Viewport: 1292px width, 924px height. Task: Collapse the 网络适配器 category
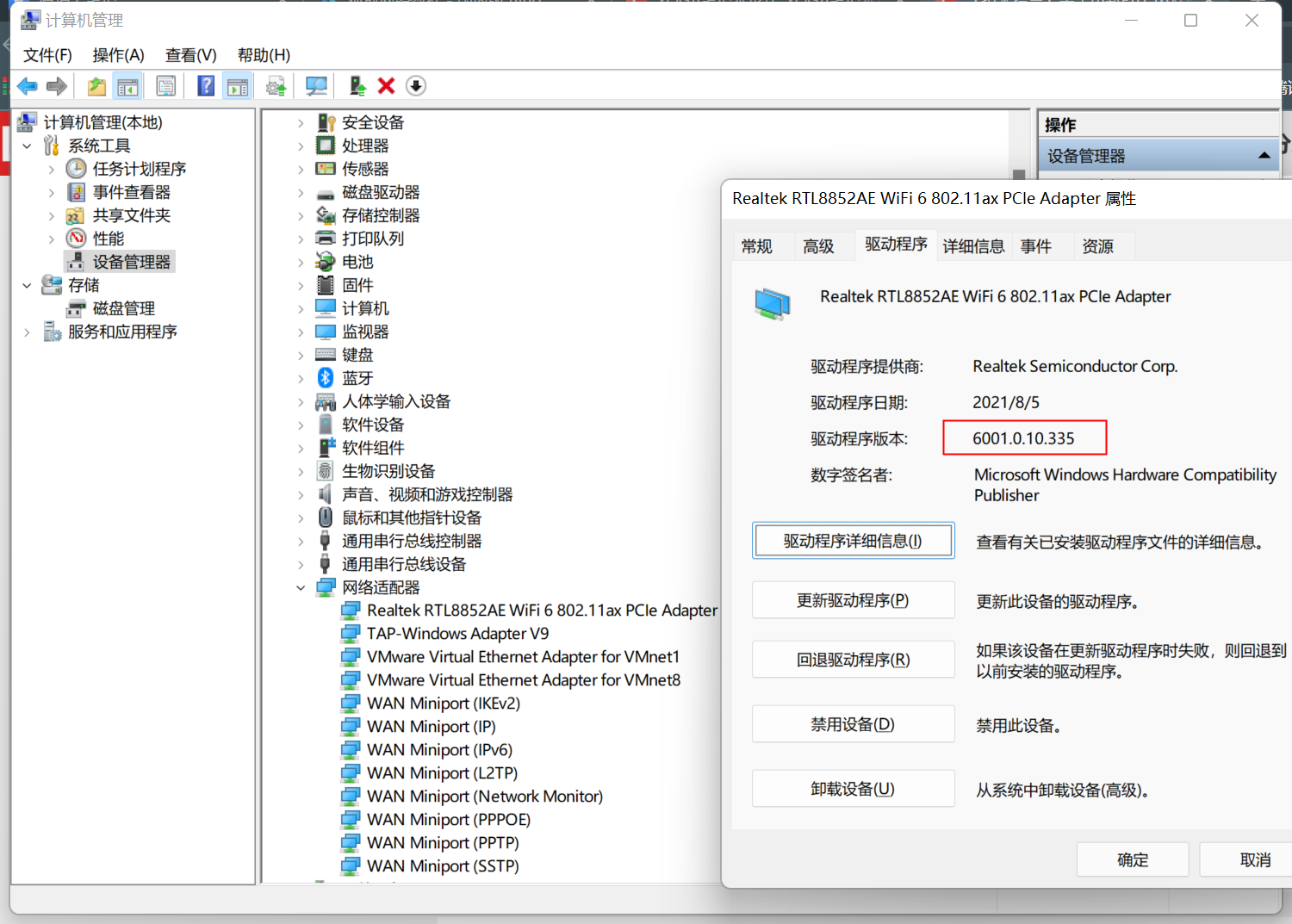pos(301,587)
